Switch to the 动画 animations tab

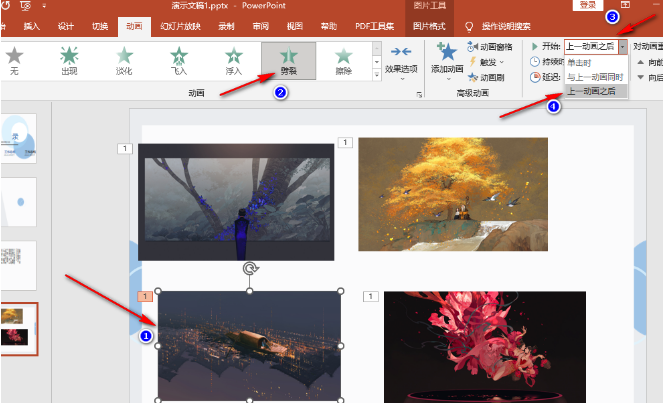134,26
